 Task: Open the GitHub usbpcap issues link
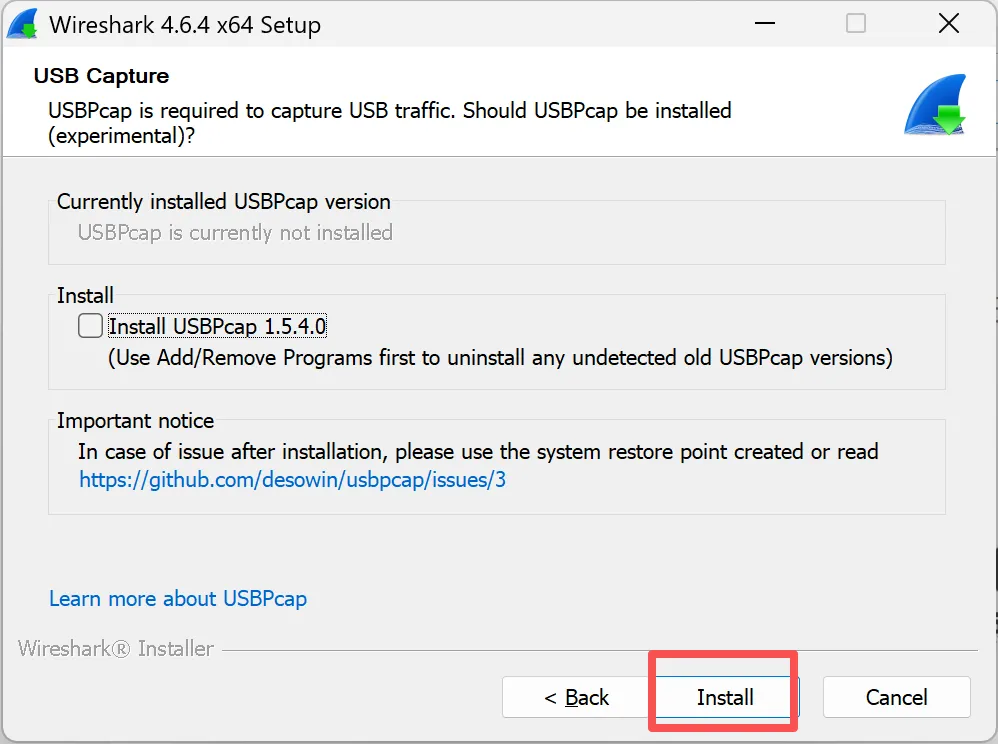point(292,480)
